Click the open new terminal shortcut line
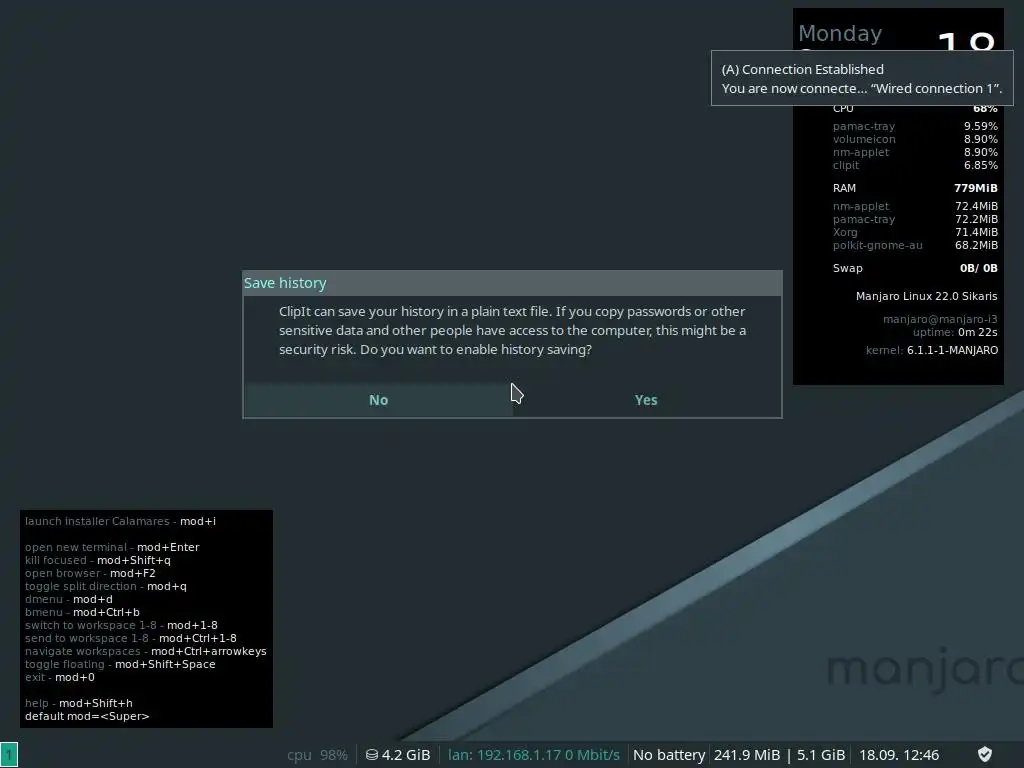The width and height of the screenshot is (1024, 768). click(x=112, y=547)
